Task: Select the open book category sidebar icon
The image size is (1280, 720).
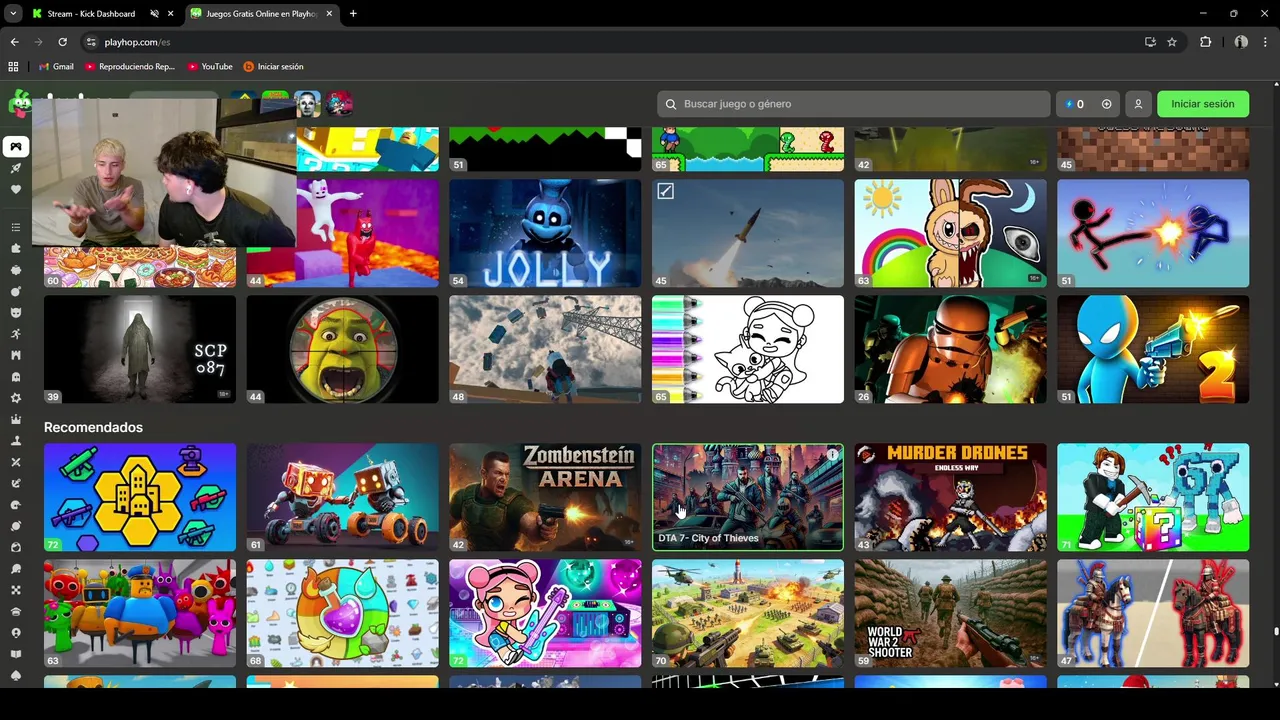Action: (x=15, y=654)
